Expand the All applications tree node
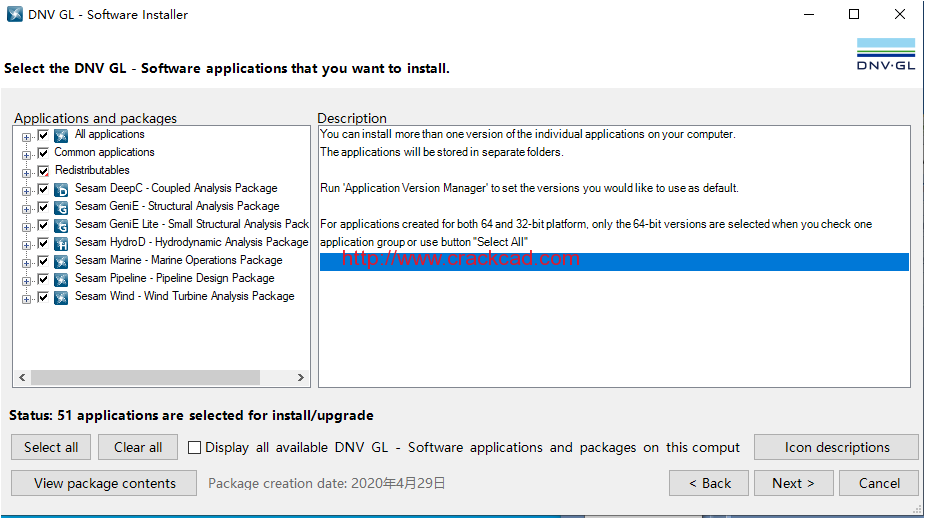The image size is (925, 519). [x=26, y=137]
